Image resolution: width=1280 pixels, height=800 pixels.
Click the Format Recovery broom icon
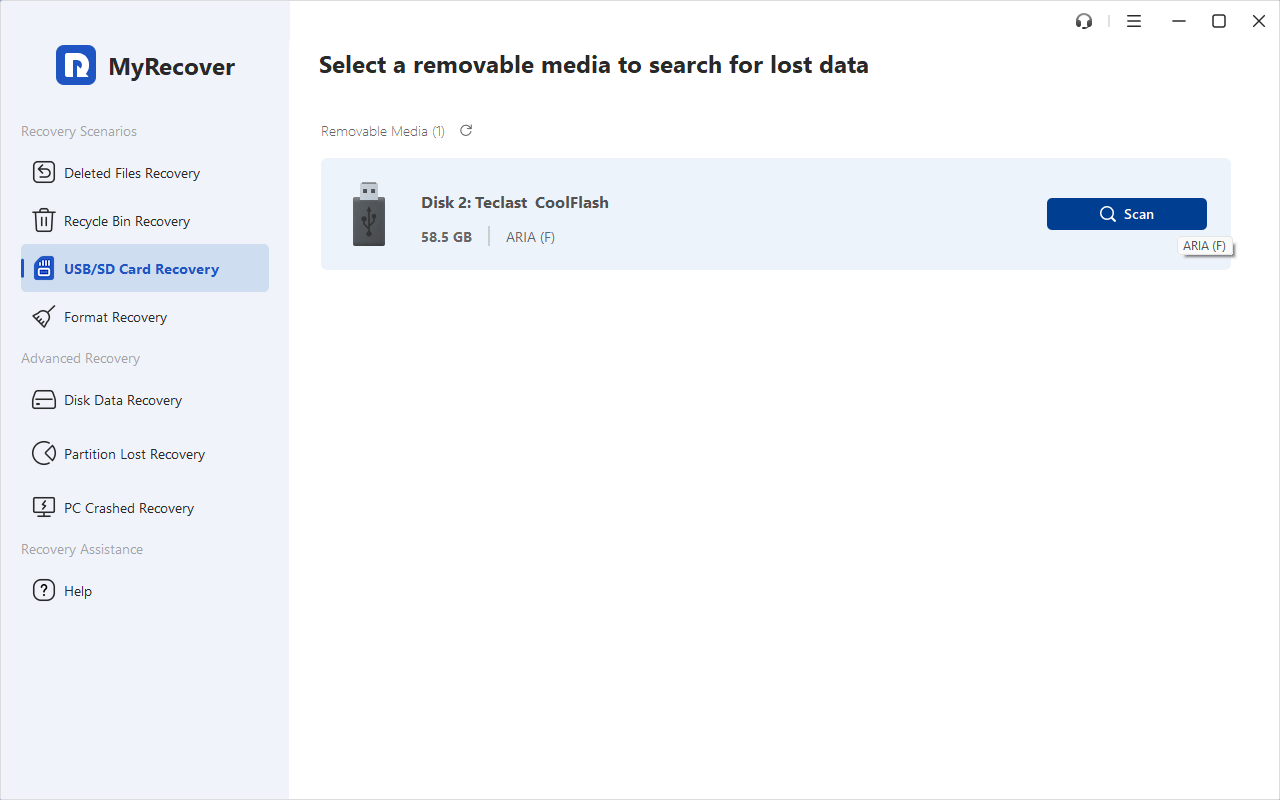(44, 317)
